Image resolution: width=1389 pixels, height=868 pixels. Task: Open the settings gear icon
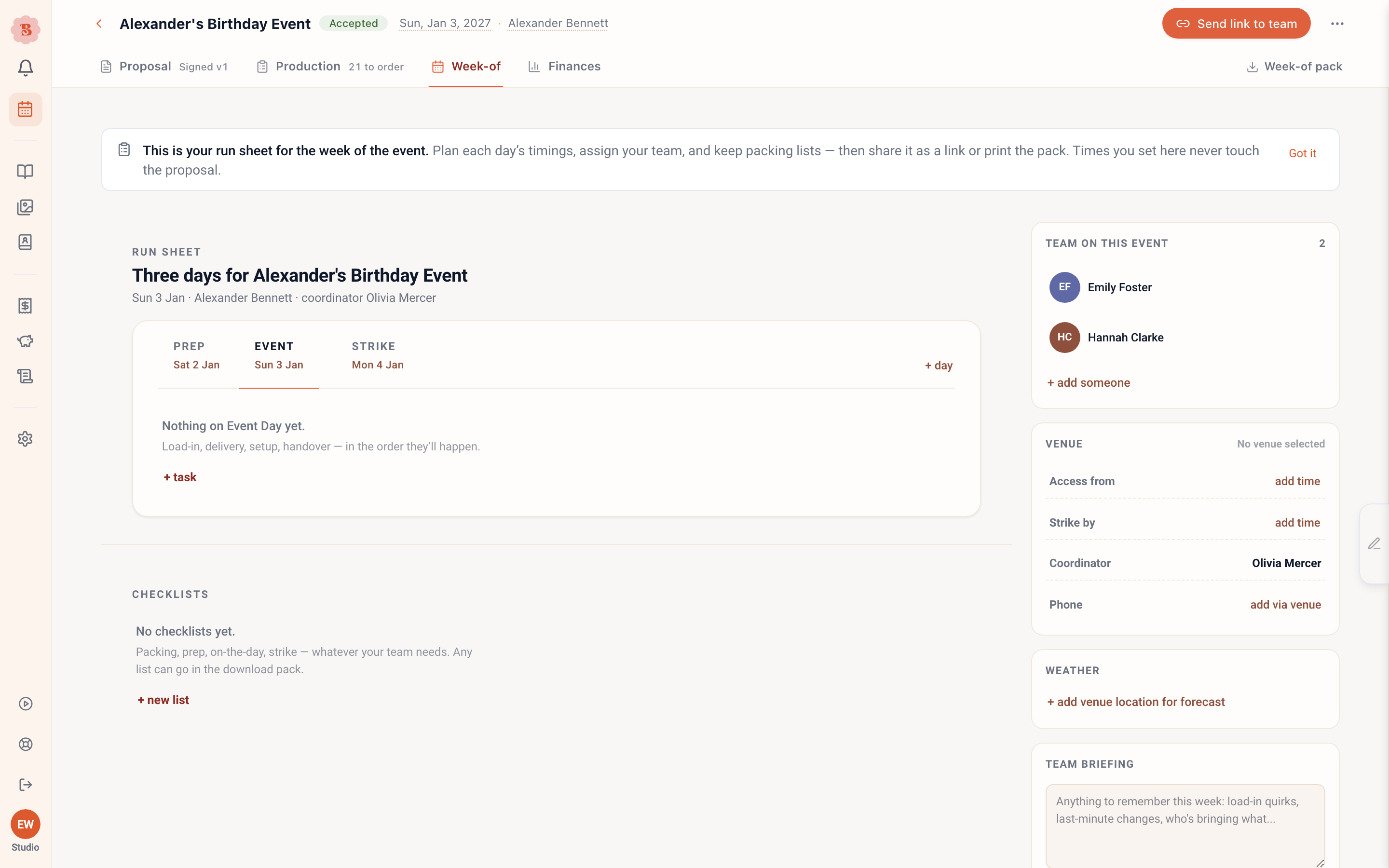(x=25, y=439)
